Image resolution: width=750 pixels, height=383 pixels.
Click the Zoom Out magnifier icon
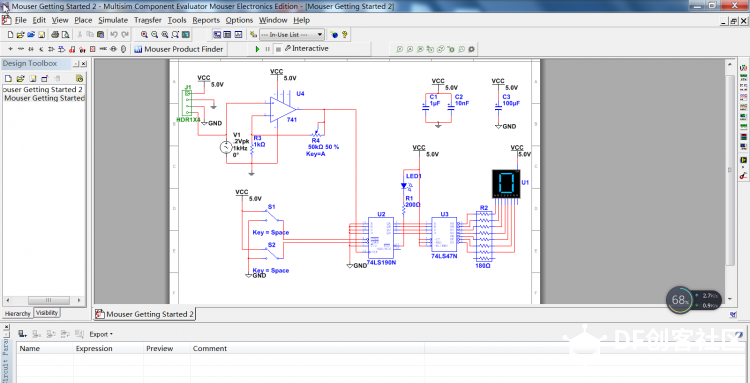(154, 34)
